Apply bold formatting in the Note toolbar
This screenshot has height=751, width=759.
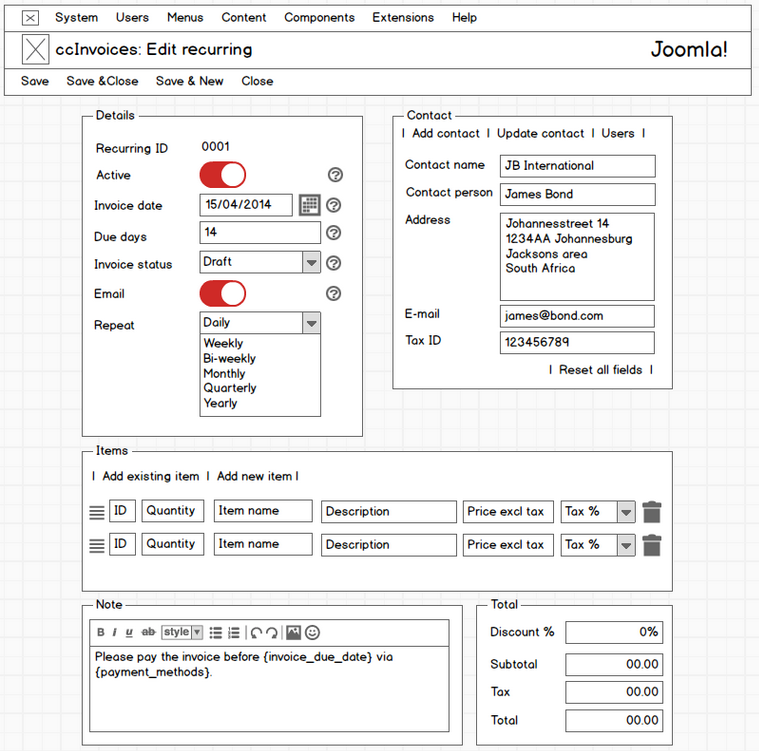(101, 632)
